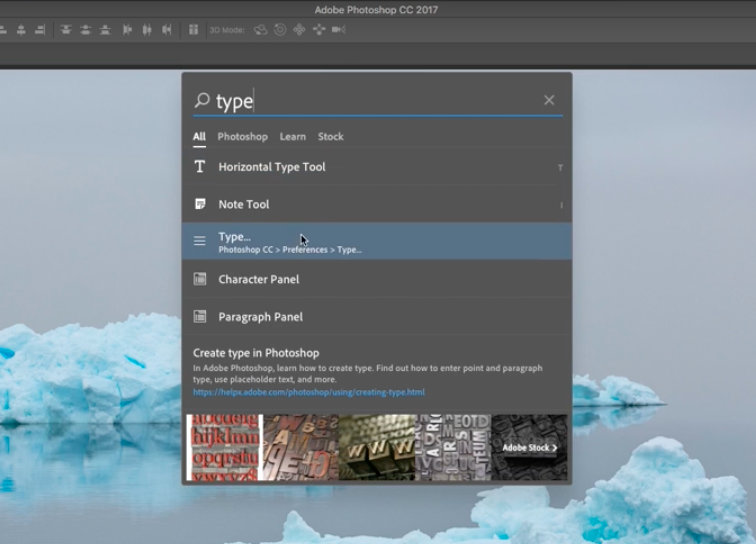Click the '3D Mode:' label in options bar
The height and width of the screenshot is (544, 756).
click(227, 30)
